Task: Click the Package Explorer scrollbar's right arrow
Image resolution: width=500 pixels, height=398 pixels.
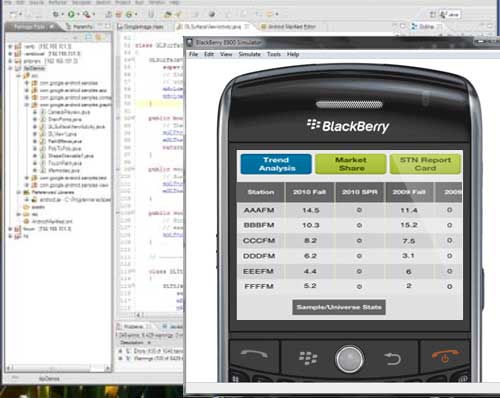Action: point(107,368)
